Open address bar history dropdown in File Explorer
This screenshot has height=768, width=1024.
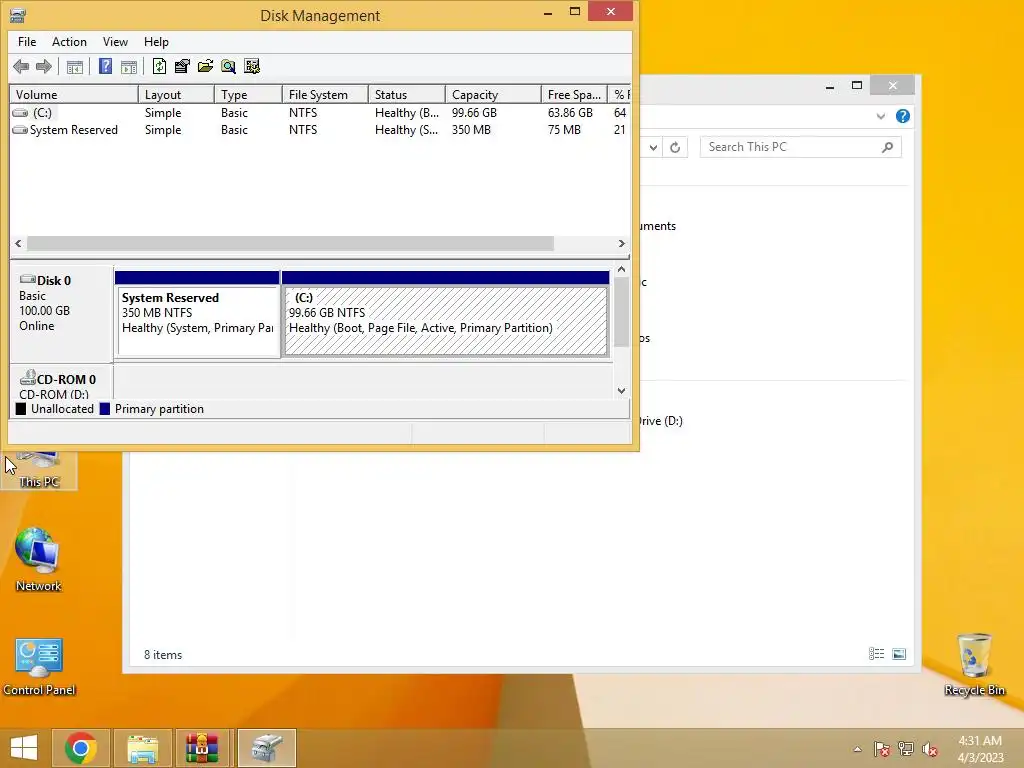pyautogui.click(x=653, y=147)
